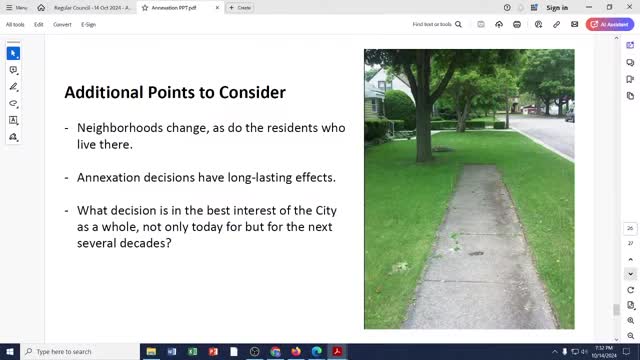Open File Explorer from taskbar
The width and height of the screenshot is (640, 360).
[151, 351]
